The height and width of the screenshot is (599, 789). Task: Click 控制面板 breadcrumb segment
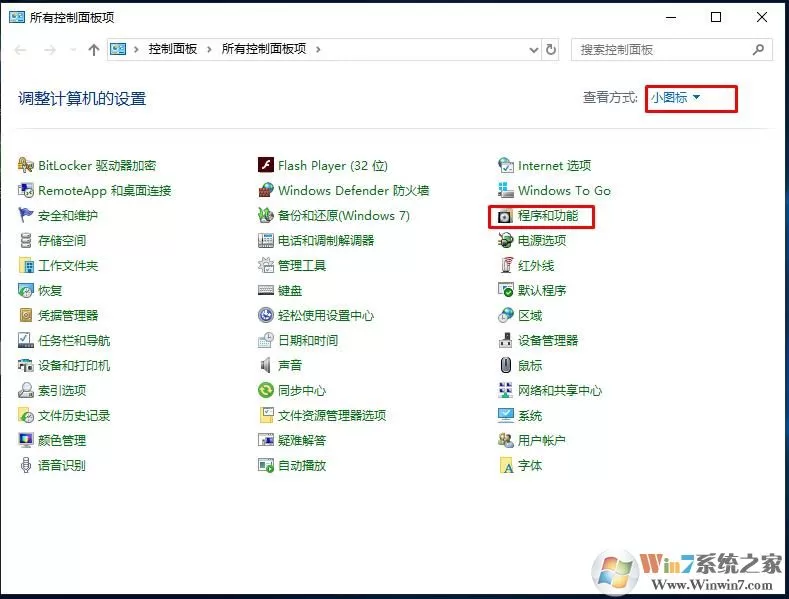[172, 49]
